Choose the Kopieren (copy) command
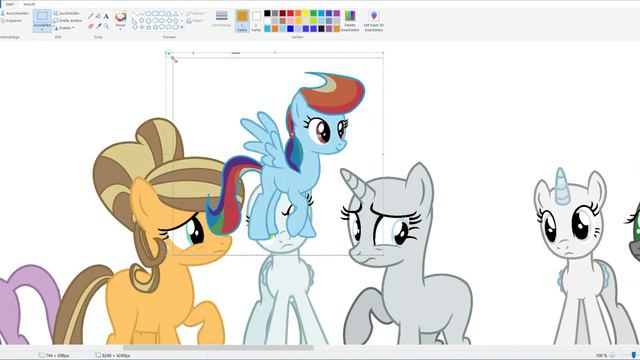Viewport: 640px width, 360px height. pos(11,20)
